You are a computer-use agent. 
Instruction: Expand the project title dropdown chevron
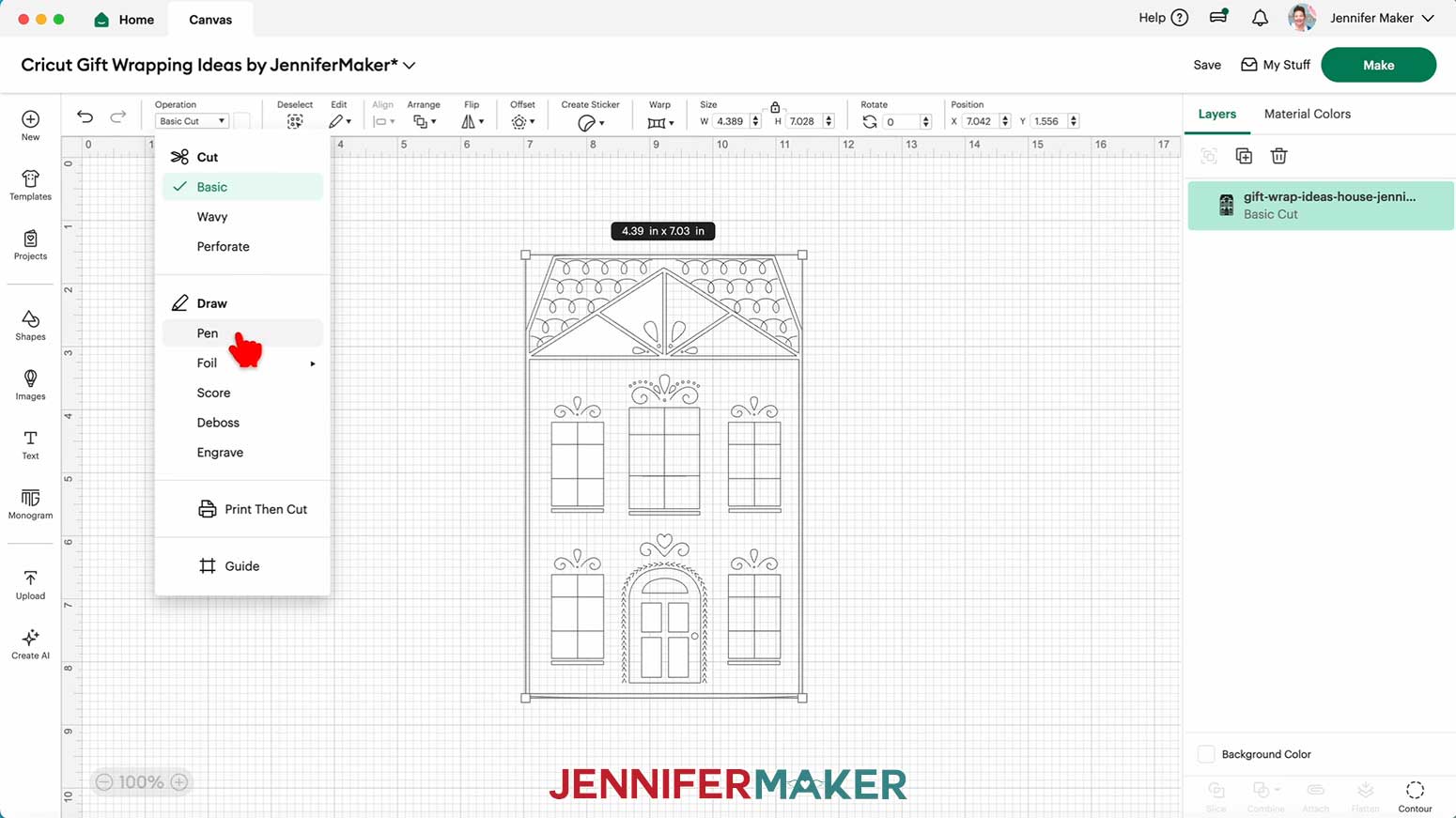coord(410,66)
